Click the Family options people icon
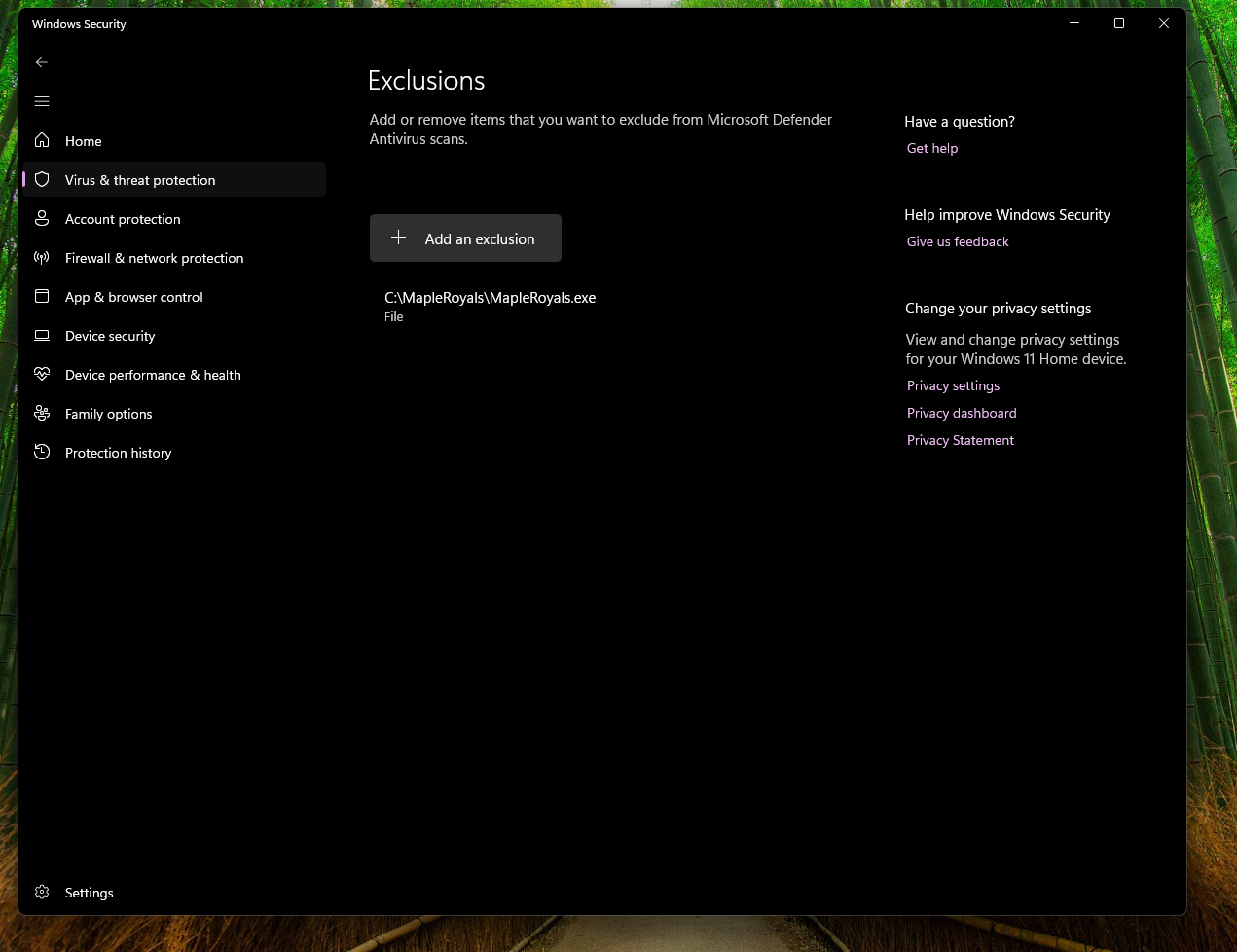 click(42, 414)
